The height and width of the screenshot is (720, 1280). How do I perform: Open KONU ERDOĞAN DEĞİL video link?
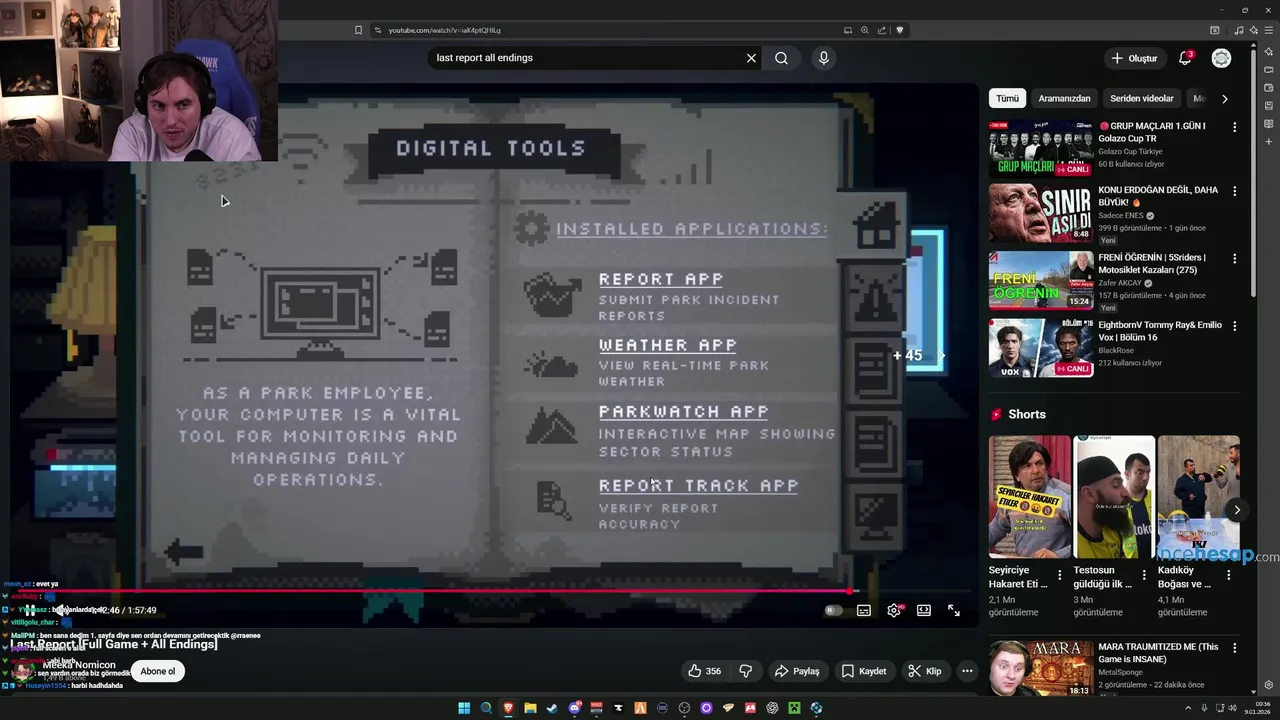click(1158, 195)
